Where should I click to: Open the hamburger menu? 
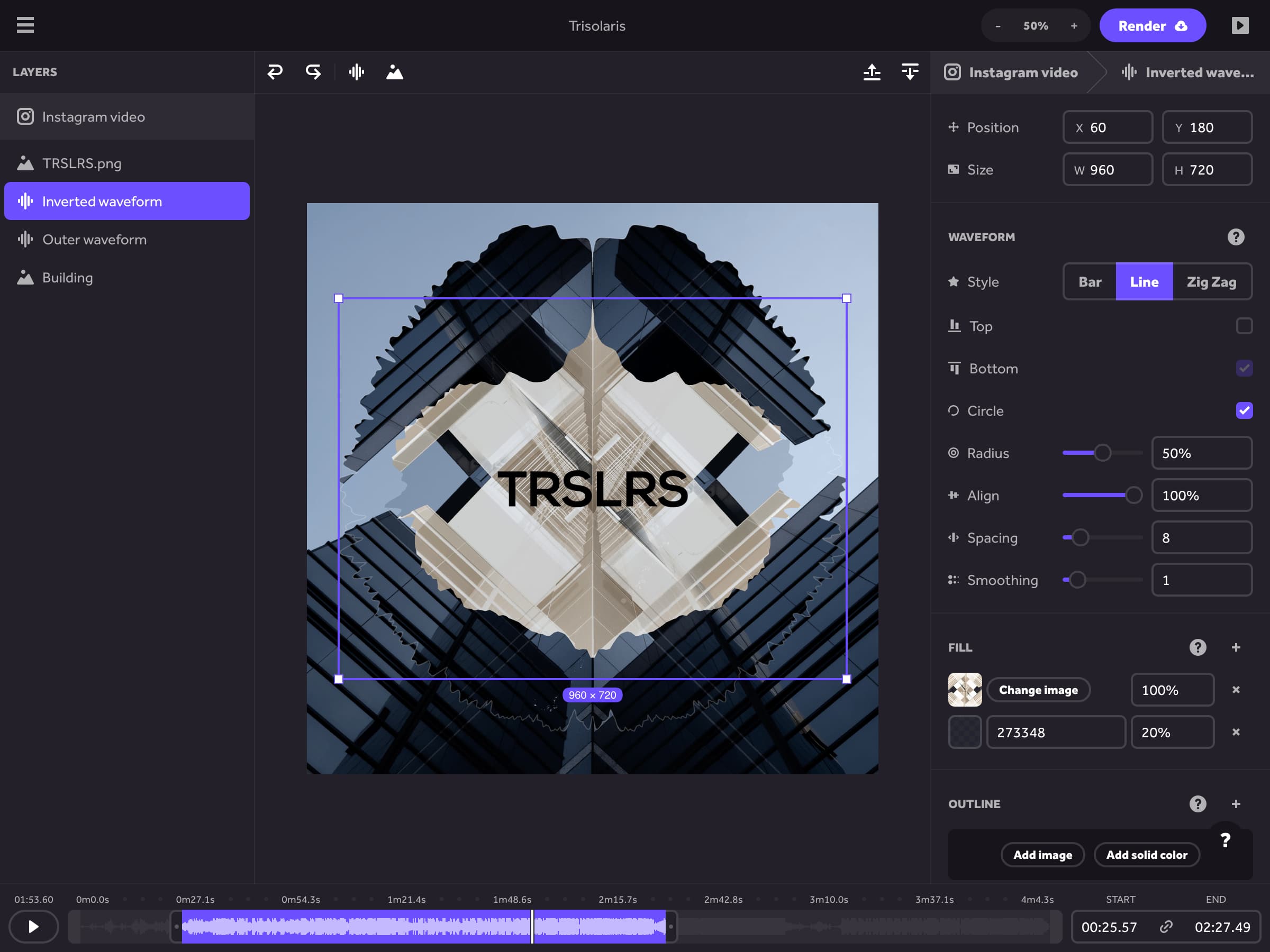pos(25,25)
